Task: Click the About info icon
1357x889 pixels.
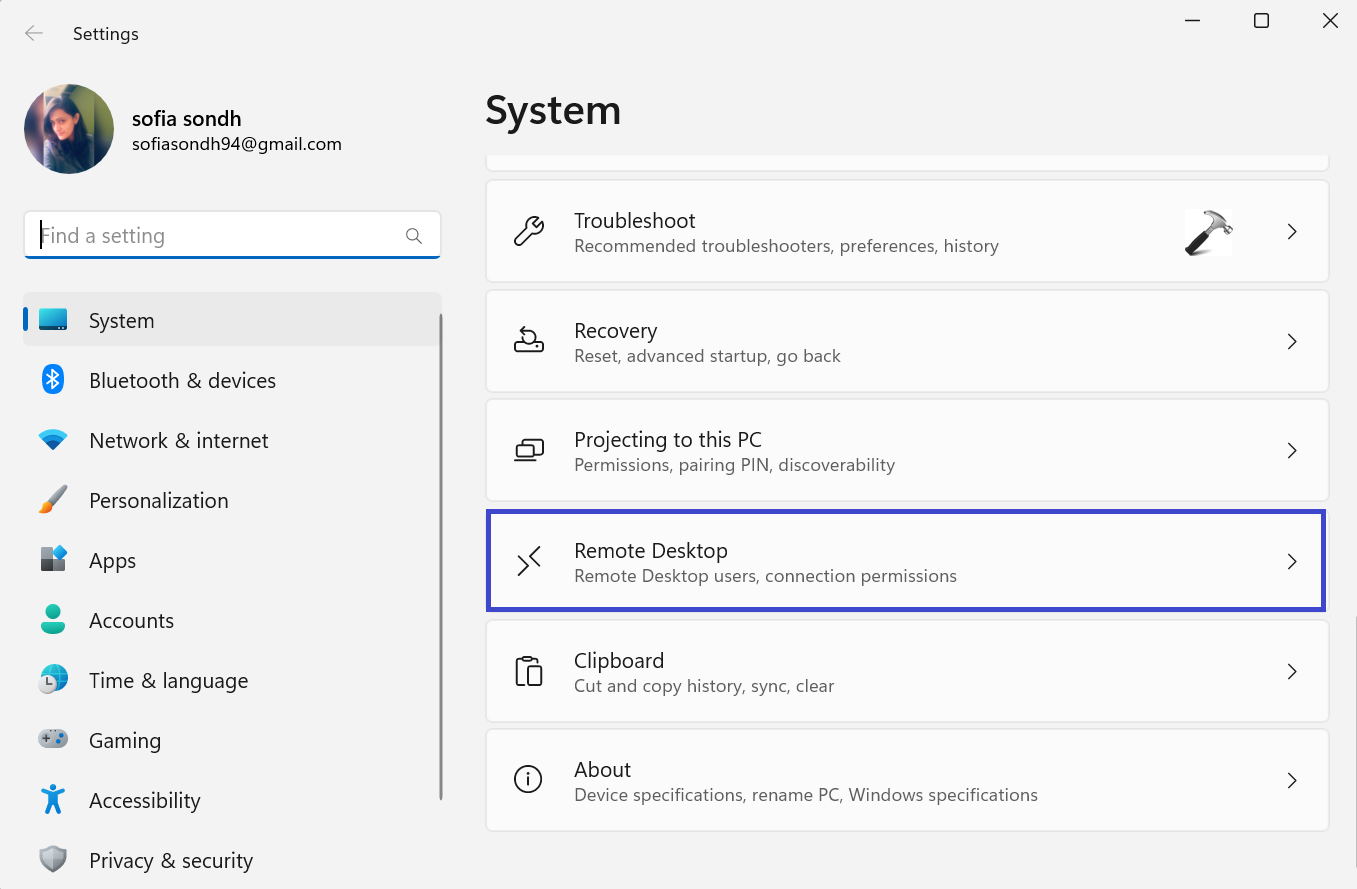Action: [528, 780]
